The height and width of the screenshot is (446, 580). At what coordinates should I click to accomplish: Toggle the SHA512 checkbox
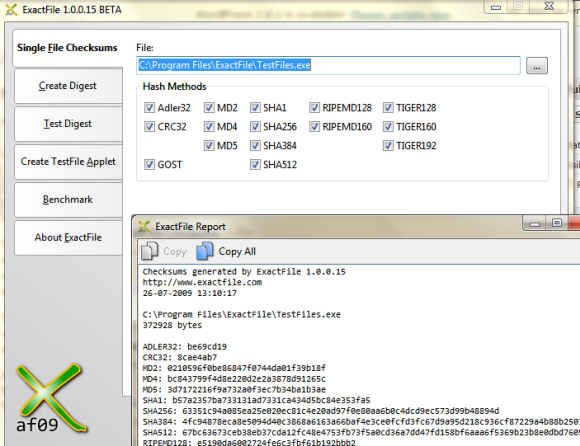tap(255, 164)
